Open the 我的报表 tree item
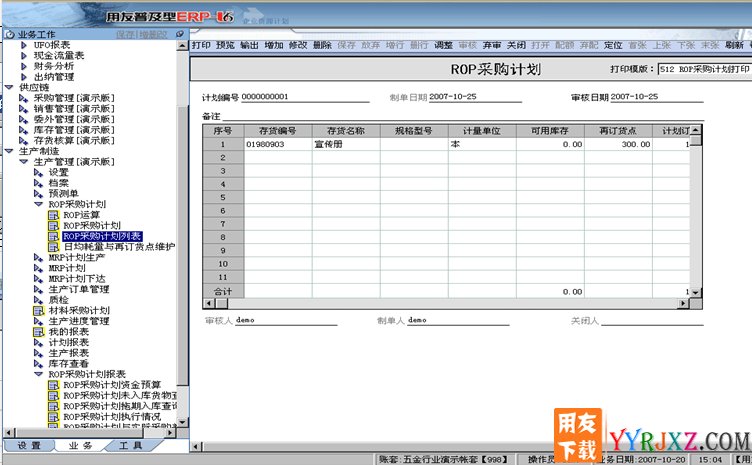The height and width of the screenshot is (465, 752). 68,331
